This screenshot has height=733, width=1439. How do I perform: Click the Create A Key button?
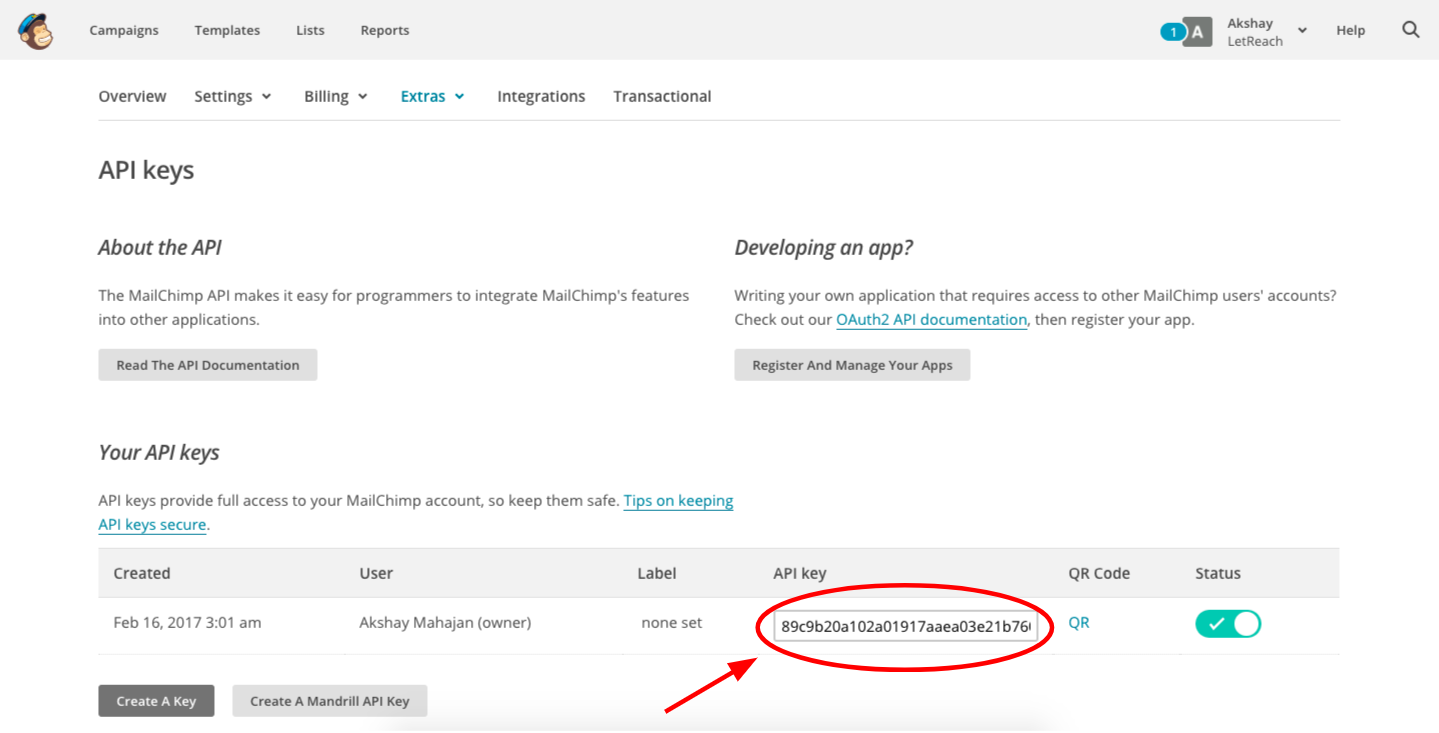pyautogui.click(x=156, y=701)
